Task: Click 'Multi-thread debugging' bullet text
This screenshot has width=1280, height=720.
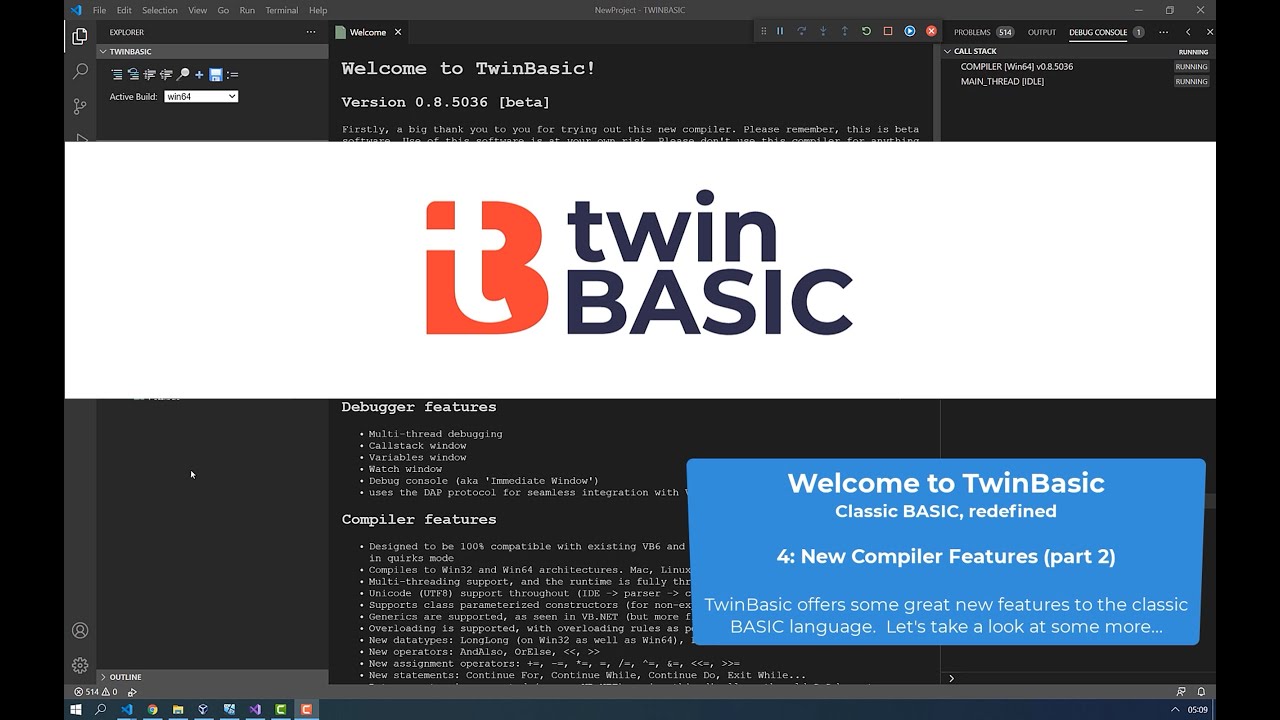Action: pos(436,434)
